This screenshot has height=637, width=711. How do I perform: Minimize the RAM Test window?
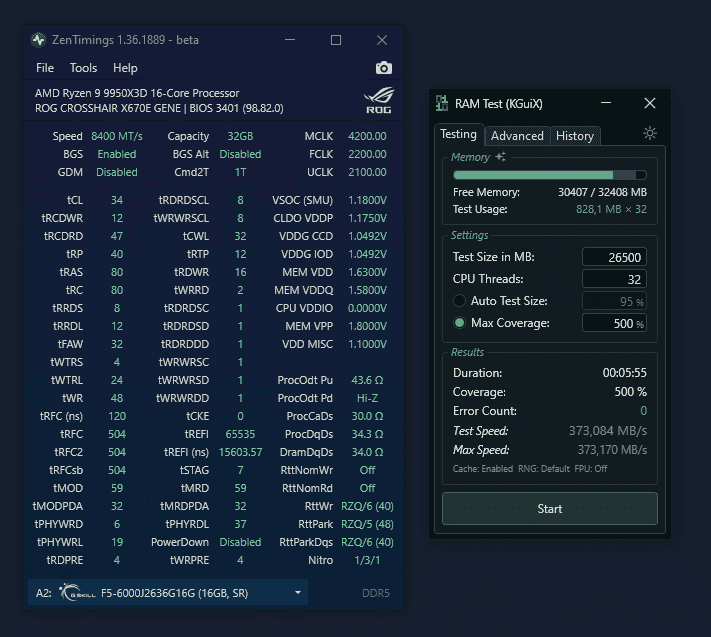coord(606,103)
